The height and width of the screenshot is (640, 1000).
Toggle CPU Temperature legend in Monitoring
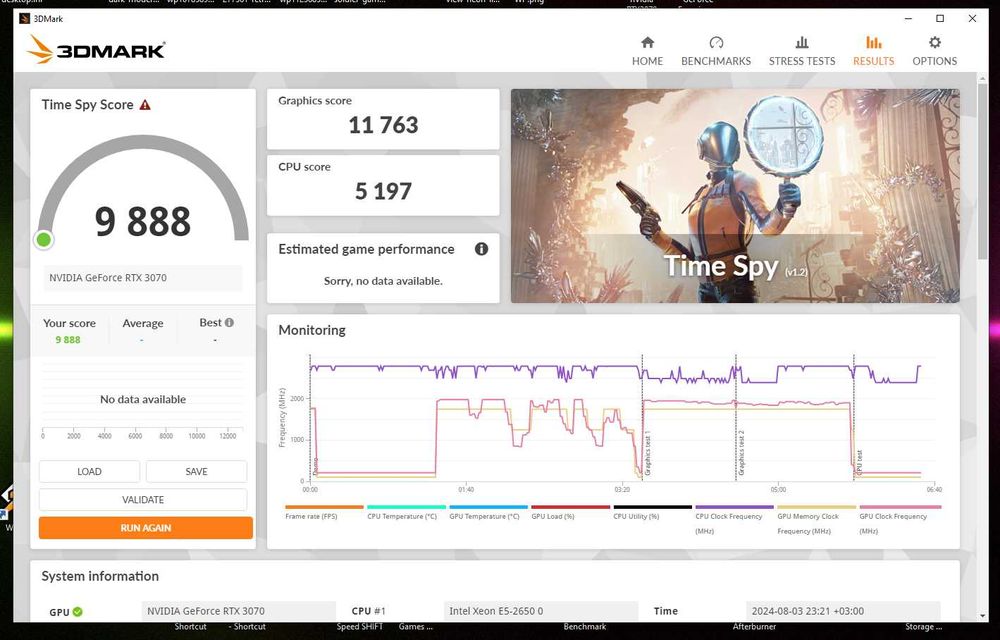[x=406, y=514]
